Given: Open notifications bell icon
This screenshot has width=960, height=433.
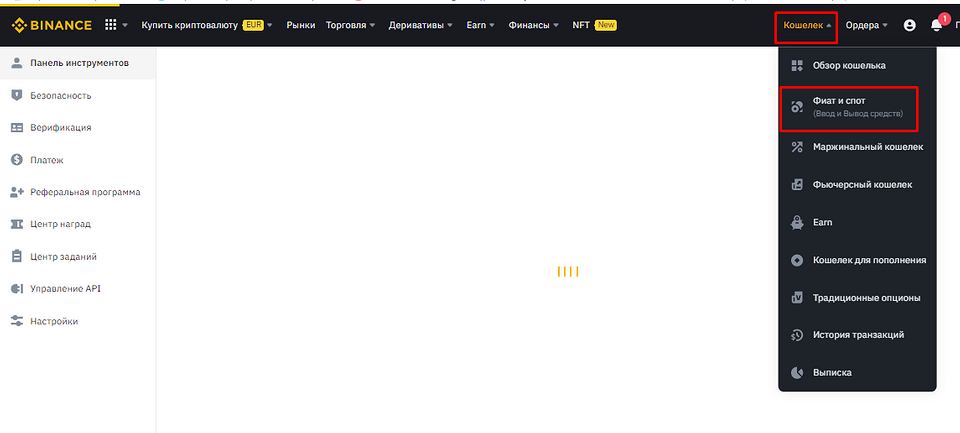Looking at the screenshot, I should pyautogui.click(x=936, y=25).
